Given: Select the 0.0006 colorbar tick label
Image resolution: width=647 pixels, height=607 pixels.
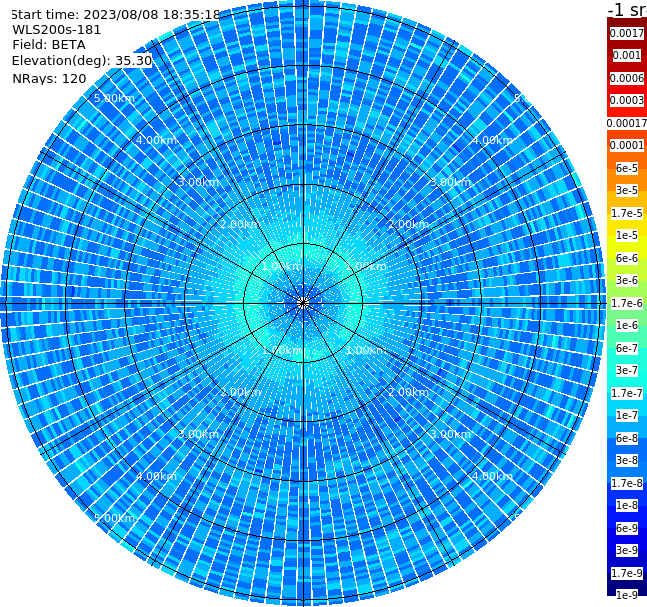Looking at the screenshot, I should click(x=627, y=78).
